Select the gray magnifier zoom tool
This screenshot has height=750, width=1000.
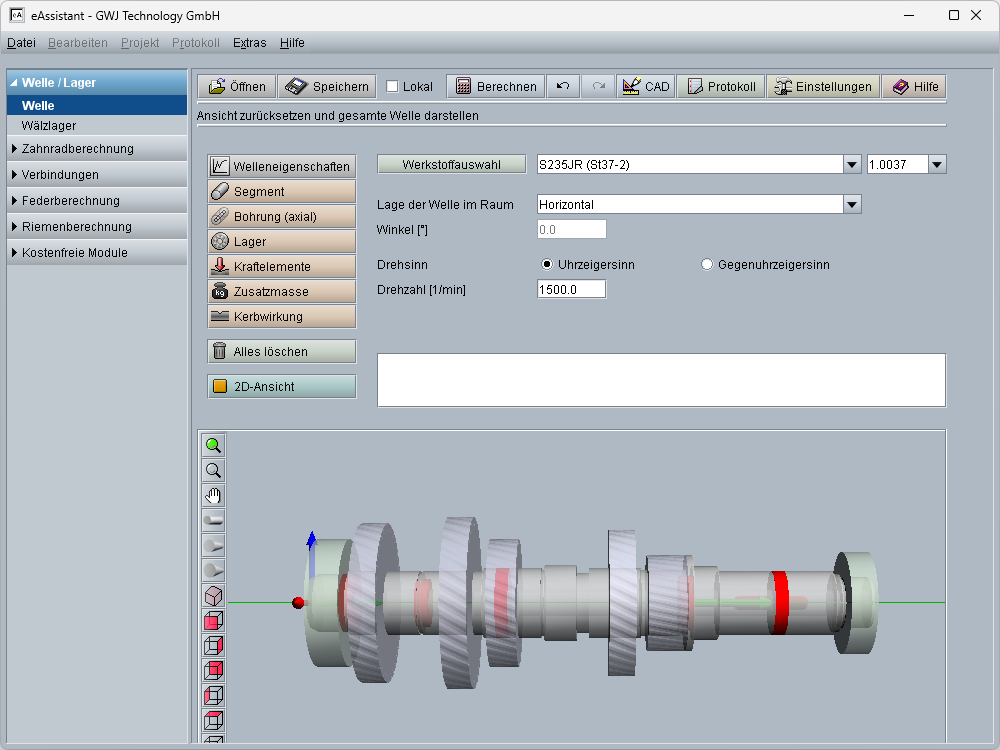click(213, 471)
